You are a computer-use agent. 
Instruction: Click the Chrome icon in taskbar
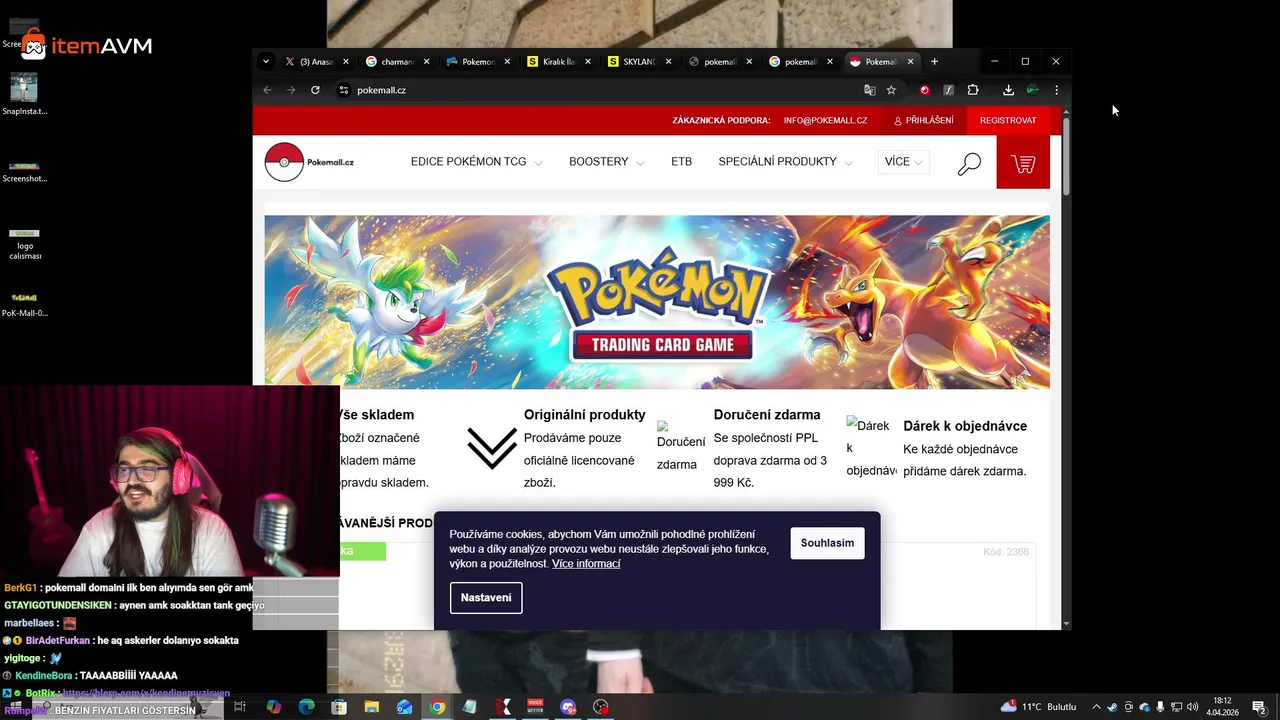click(437, 707)
